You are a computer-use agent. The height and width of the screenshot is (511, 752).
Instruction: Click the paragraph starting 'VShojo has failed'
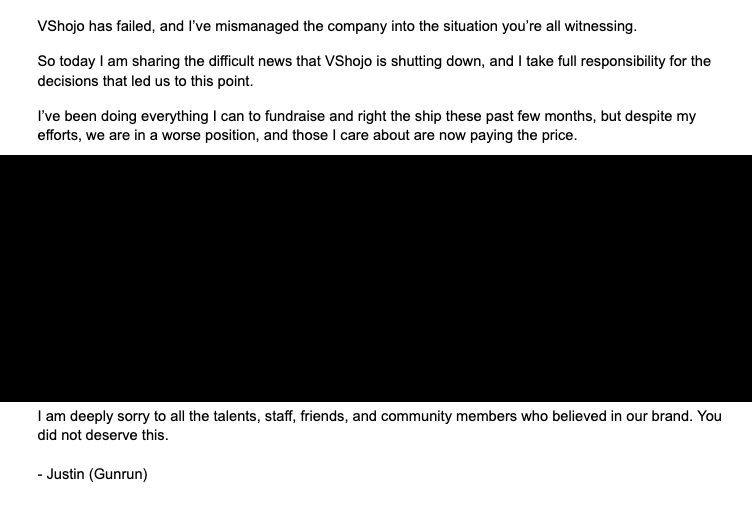(x=336, y=25)
